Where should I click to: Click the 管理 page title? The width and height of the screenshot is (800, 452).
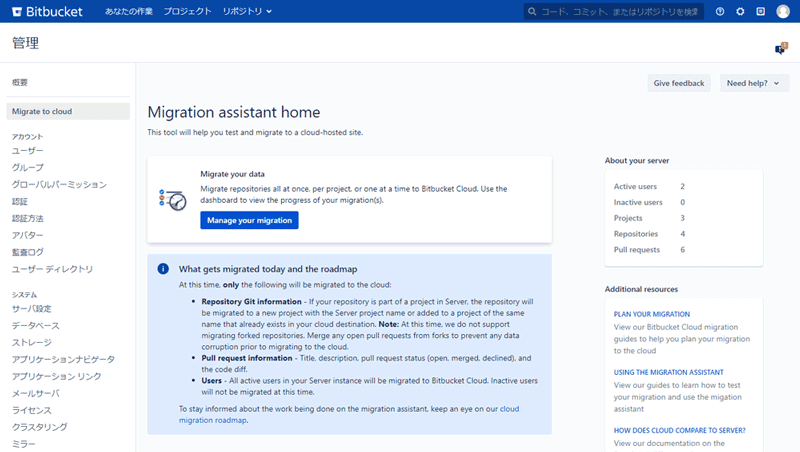pos(26,43)
